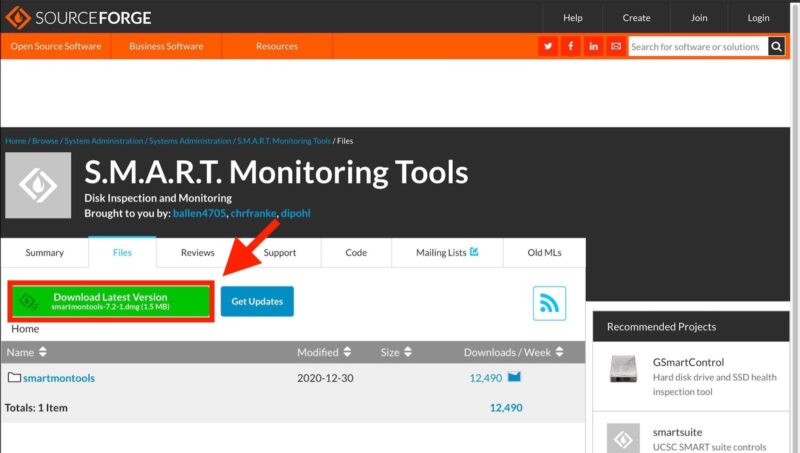Click the page vertical scrollbar
Viewport: 800px width, 453px height.
[795, 226]
